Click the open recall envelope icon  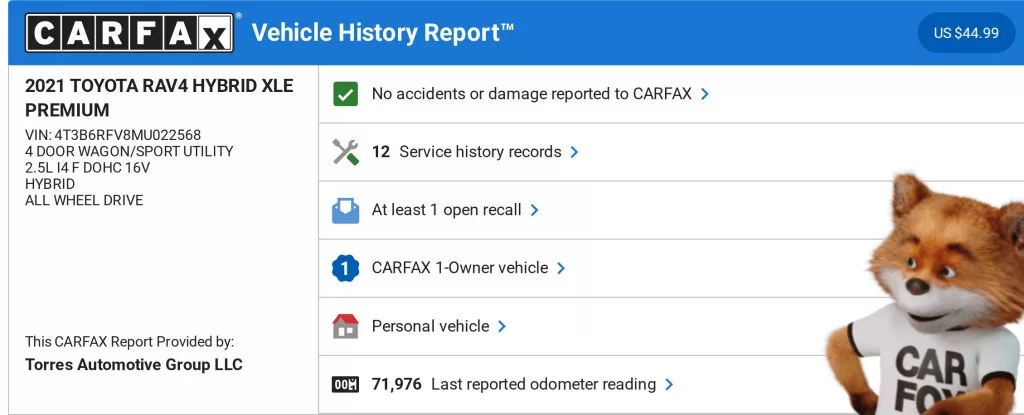[x=345, y=210]
